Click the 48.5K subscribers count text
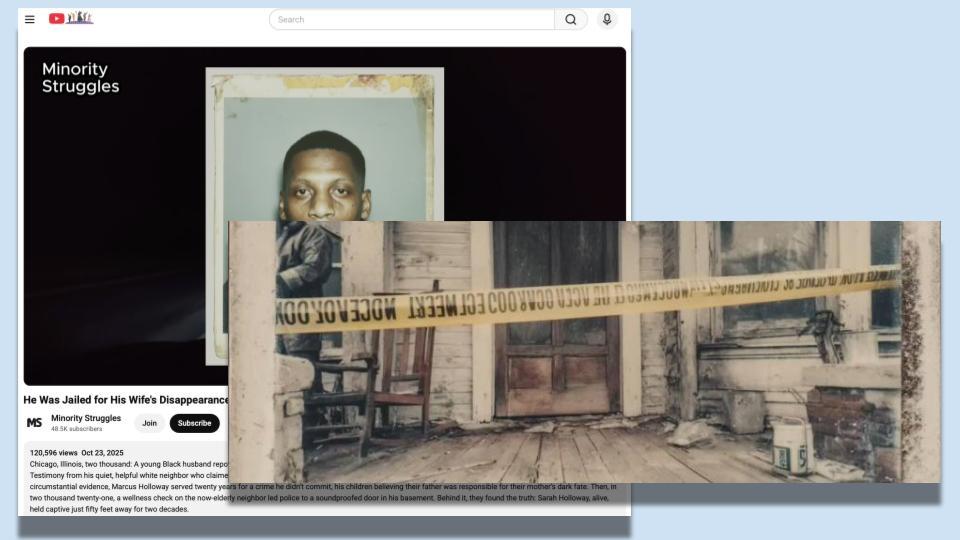Screen dimensions: 960x540 pyautogui.click(x=77, y=429)
